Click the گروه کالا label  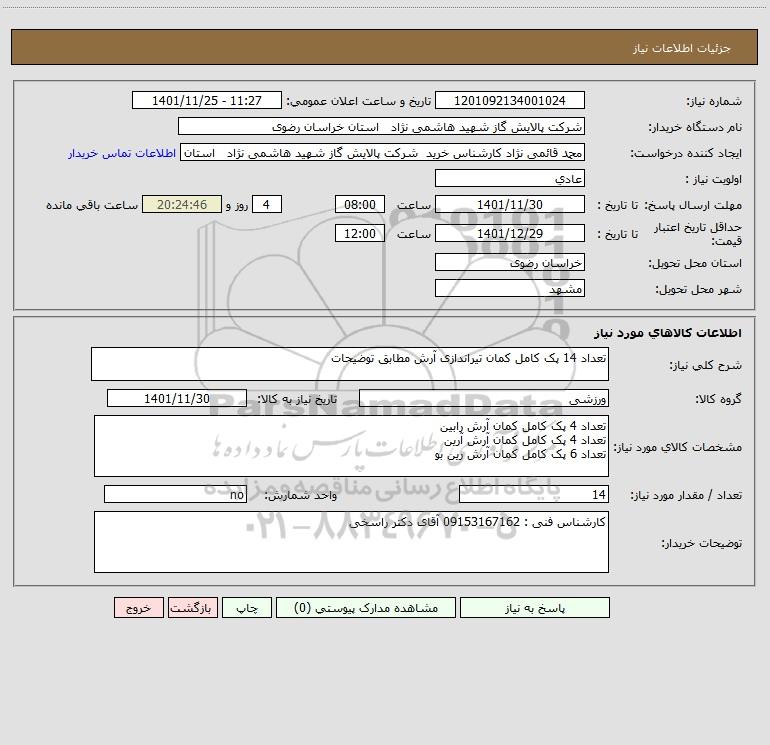coord(718,399)
